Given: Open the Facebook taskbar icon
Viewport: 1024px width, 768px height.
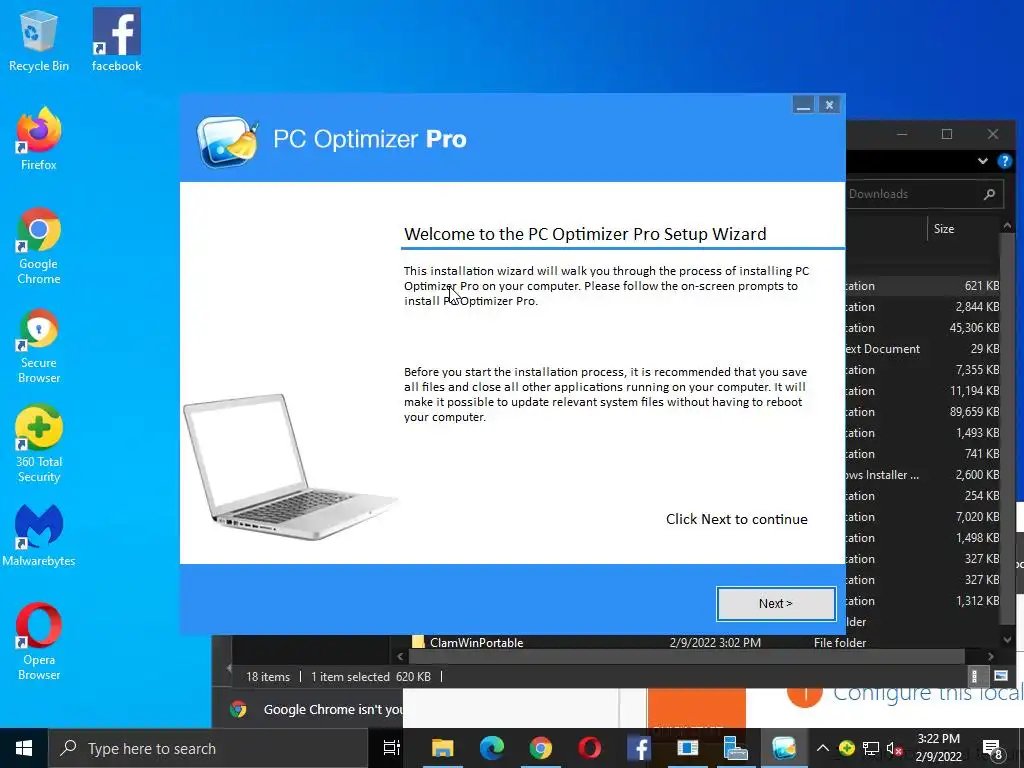Looking at the screenshot, I should pyautogui.click(x=639, y=748).
